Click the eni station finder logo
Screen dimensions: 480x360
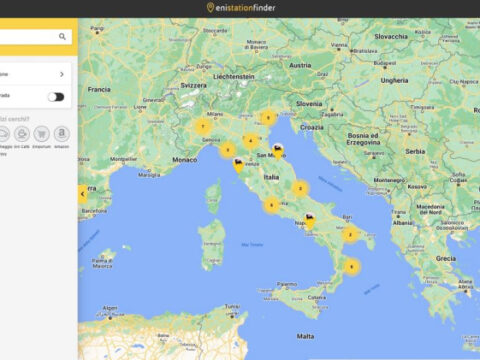[x=241, y=7]
